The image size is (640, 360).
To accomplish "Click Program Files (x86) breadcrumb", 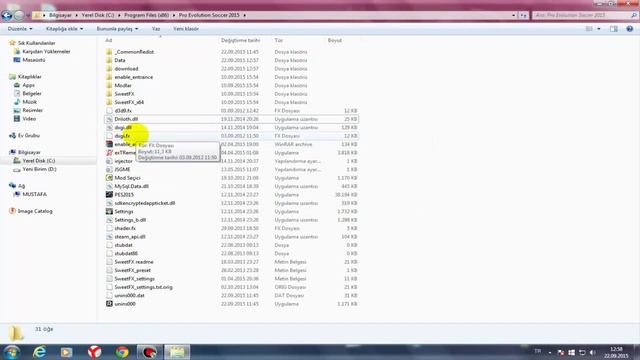I will tap(147, 15).
